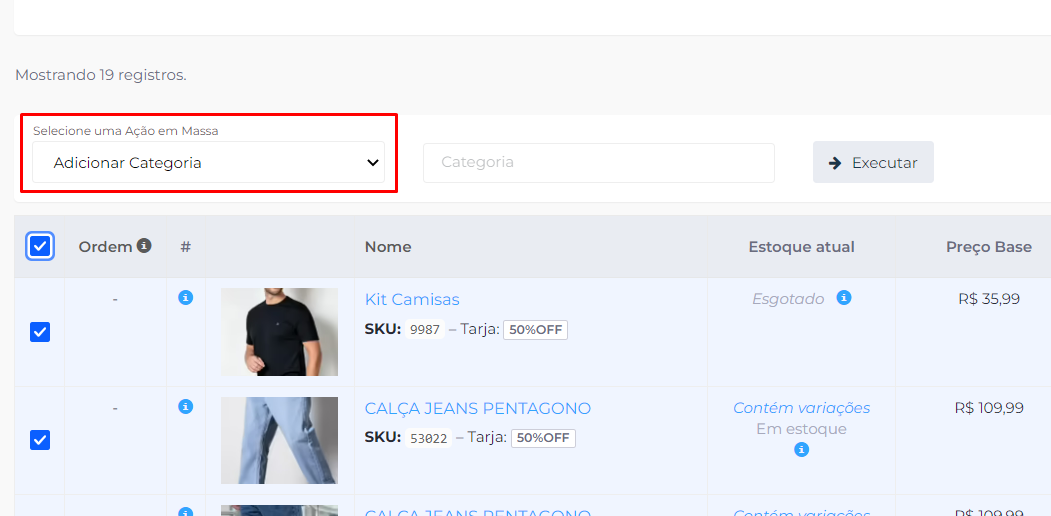Click the Executar button
The image size is (1051, 516).
point(873,162)
